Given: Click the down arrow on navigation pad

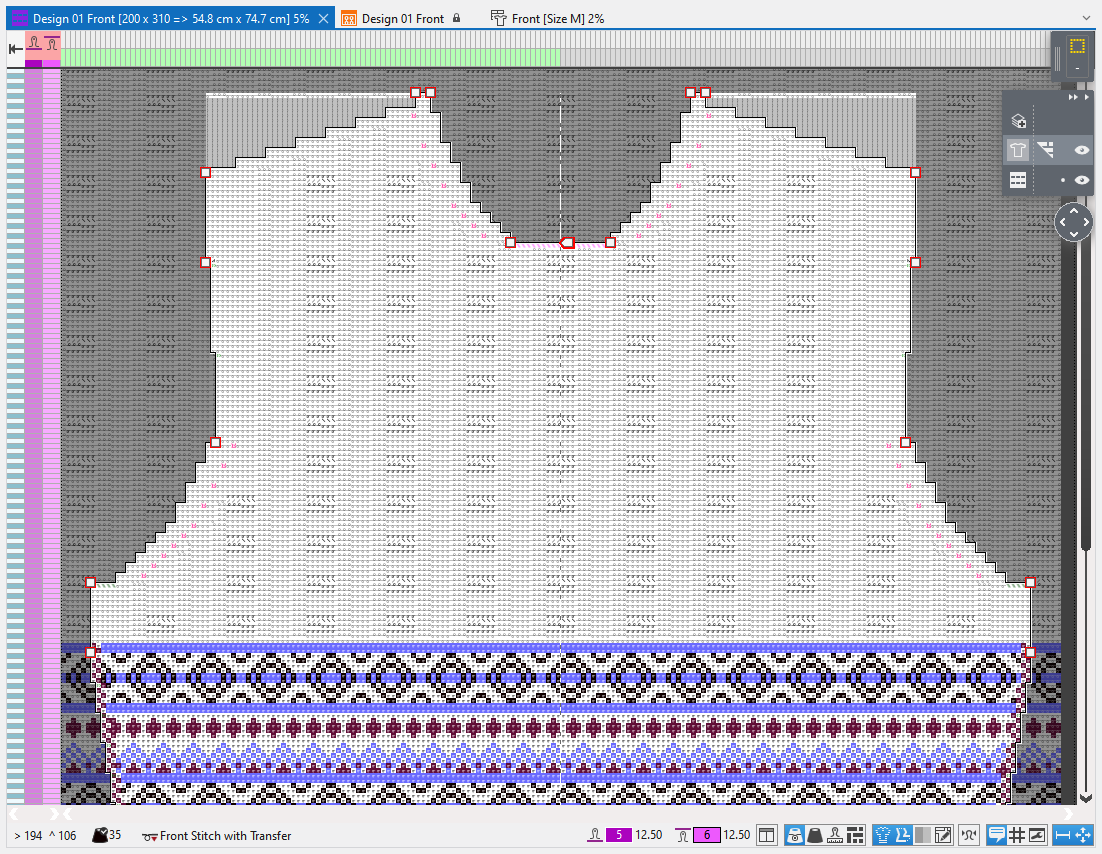Looking at the screenshot, I should pos(1074,234).
